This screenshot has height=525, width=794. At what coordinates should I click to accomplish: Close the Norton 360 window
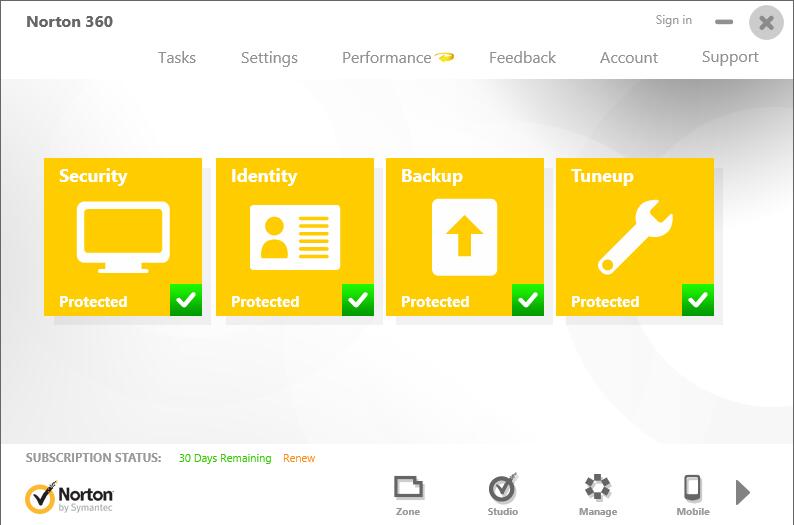point(766,22)
